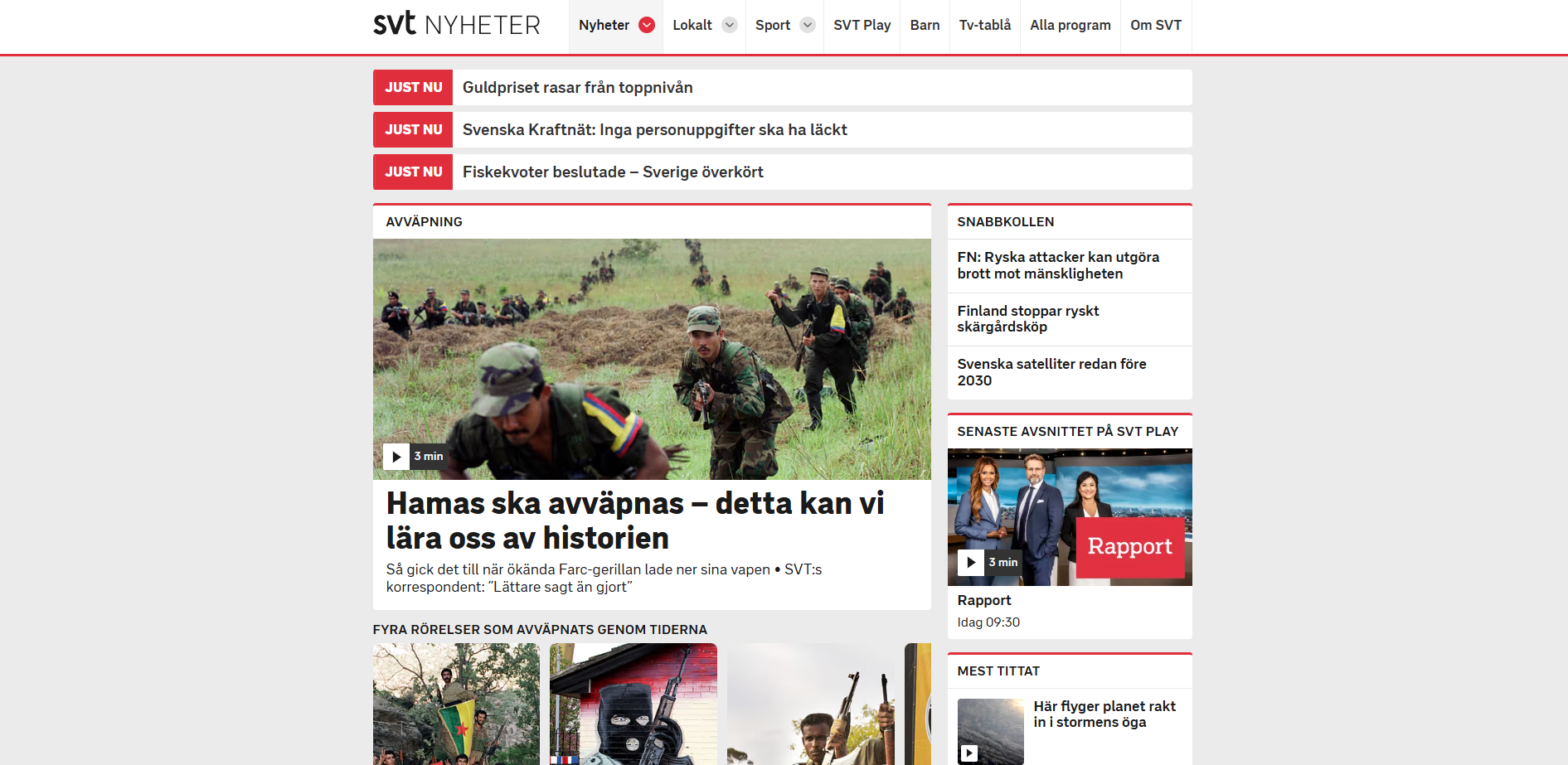Screen dimensions: 1568x765
Task: Open Svenska satelliter redan före 2030
Action: [1051, 372]
